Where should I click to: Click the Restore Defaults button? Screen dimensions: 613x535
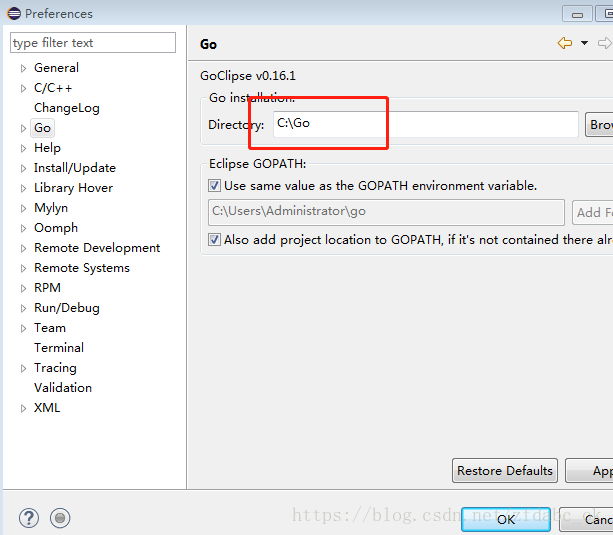pos(505,470)
